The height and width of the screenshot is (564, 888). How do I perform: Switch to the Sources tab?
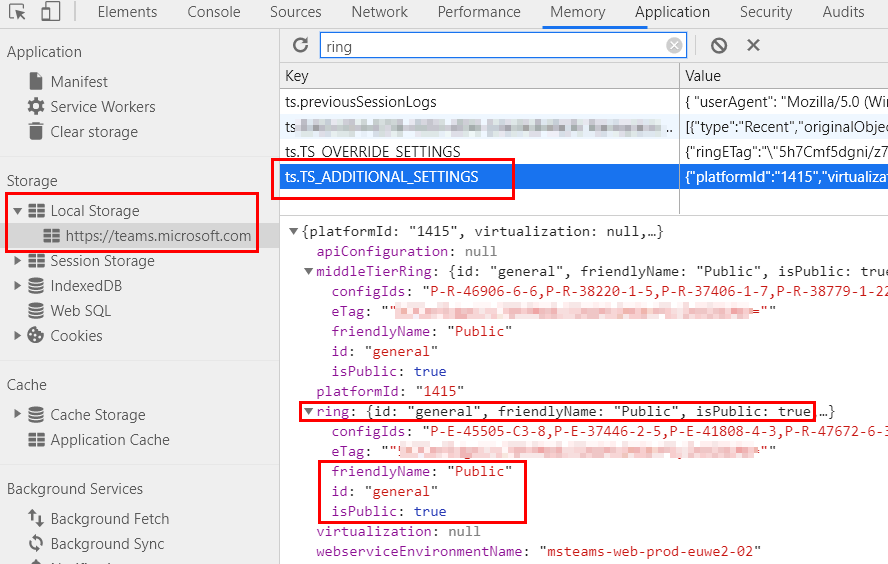click(296, 12)
